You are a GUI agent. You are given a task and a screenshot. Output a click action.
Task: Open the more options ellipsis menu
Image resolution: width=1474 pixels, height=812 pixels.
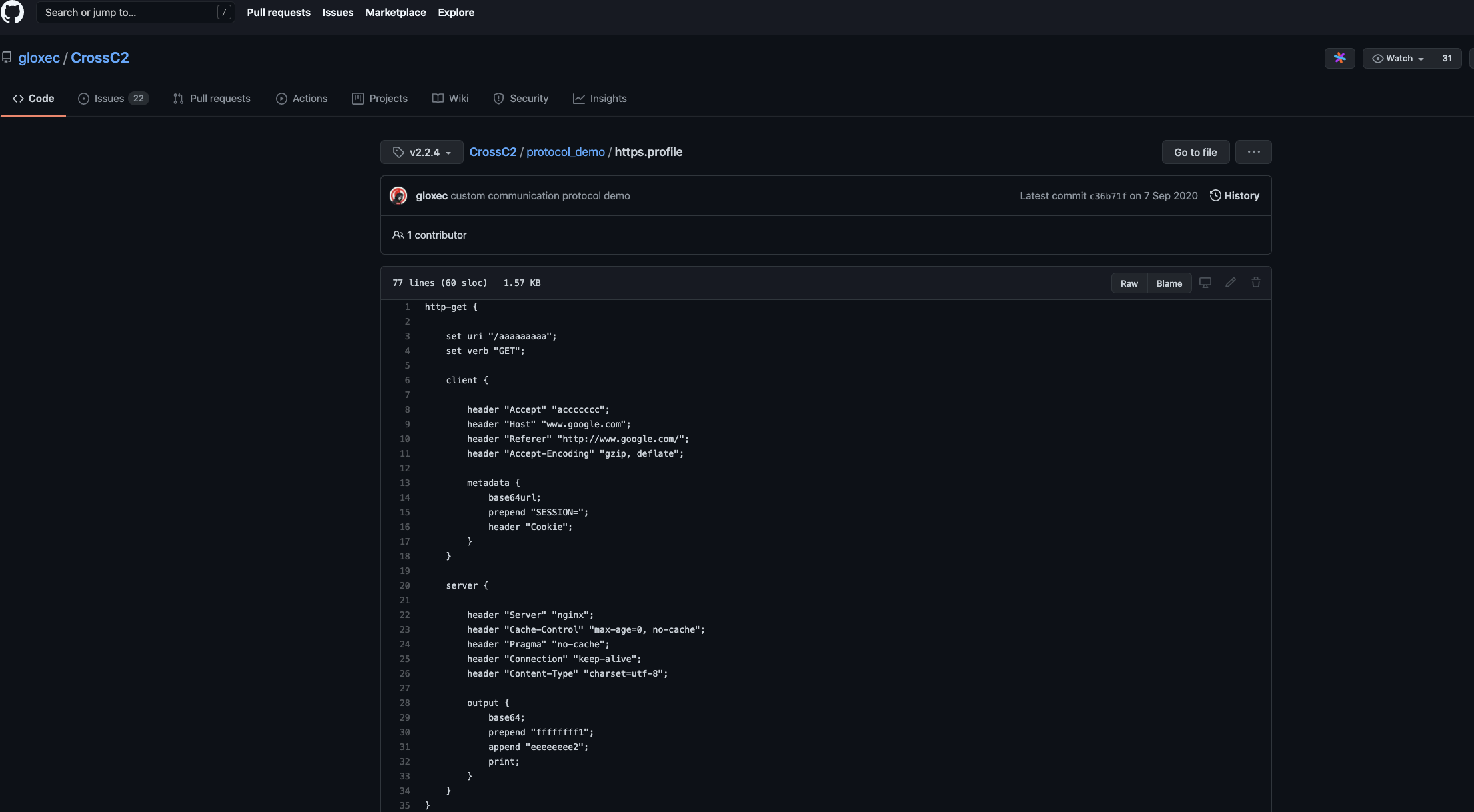coord(1253,152)
